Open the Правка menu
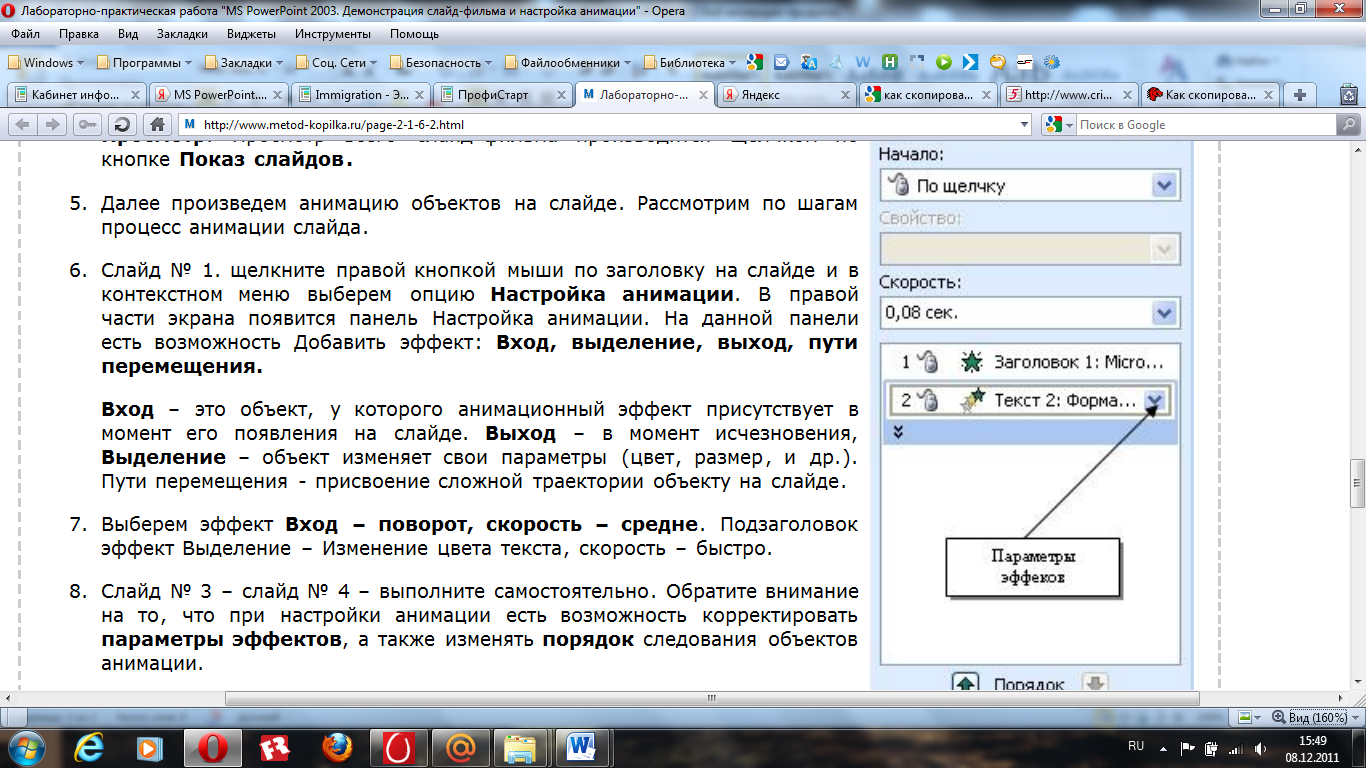 click(79, 33)
